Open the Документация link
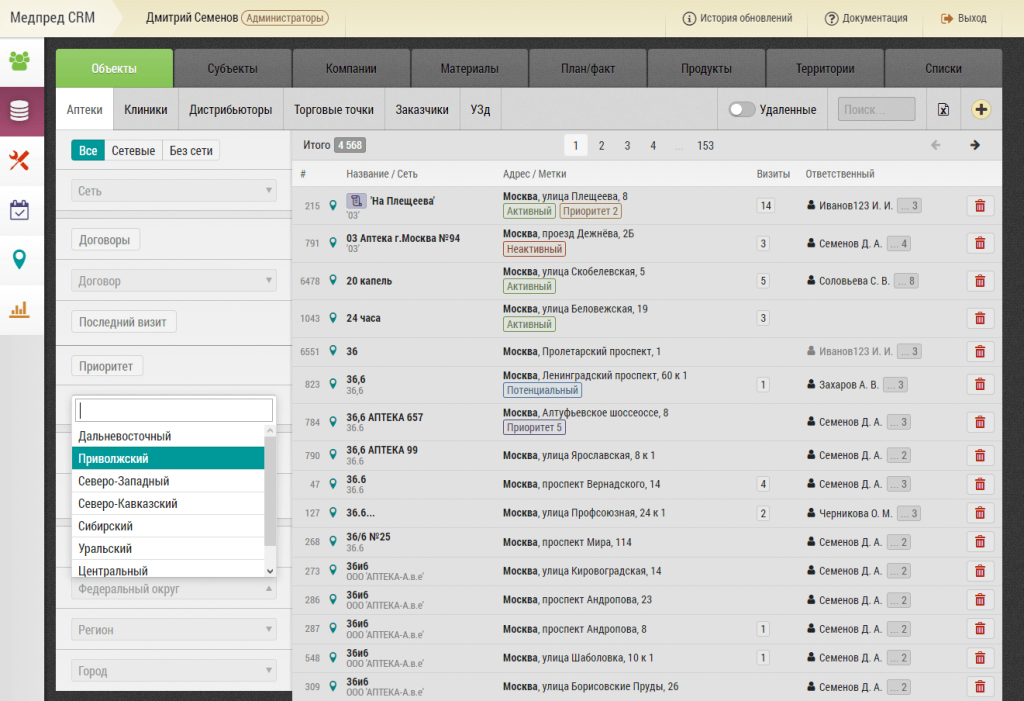1024x701 pixels. point(875,18)
